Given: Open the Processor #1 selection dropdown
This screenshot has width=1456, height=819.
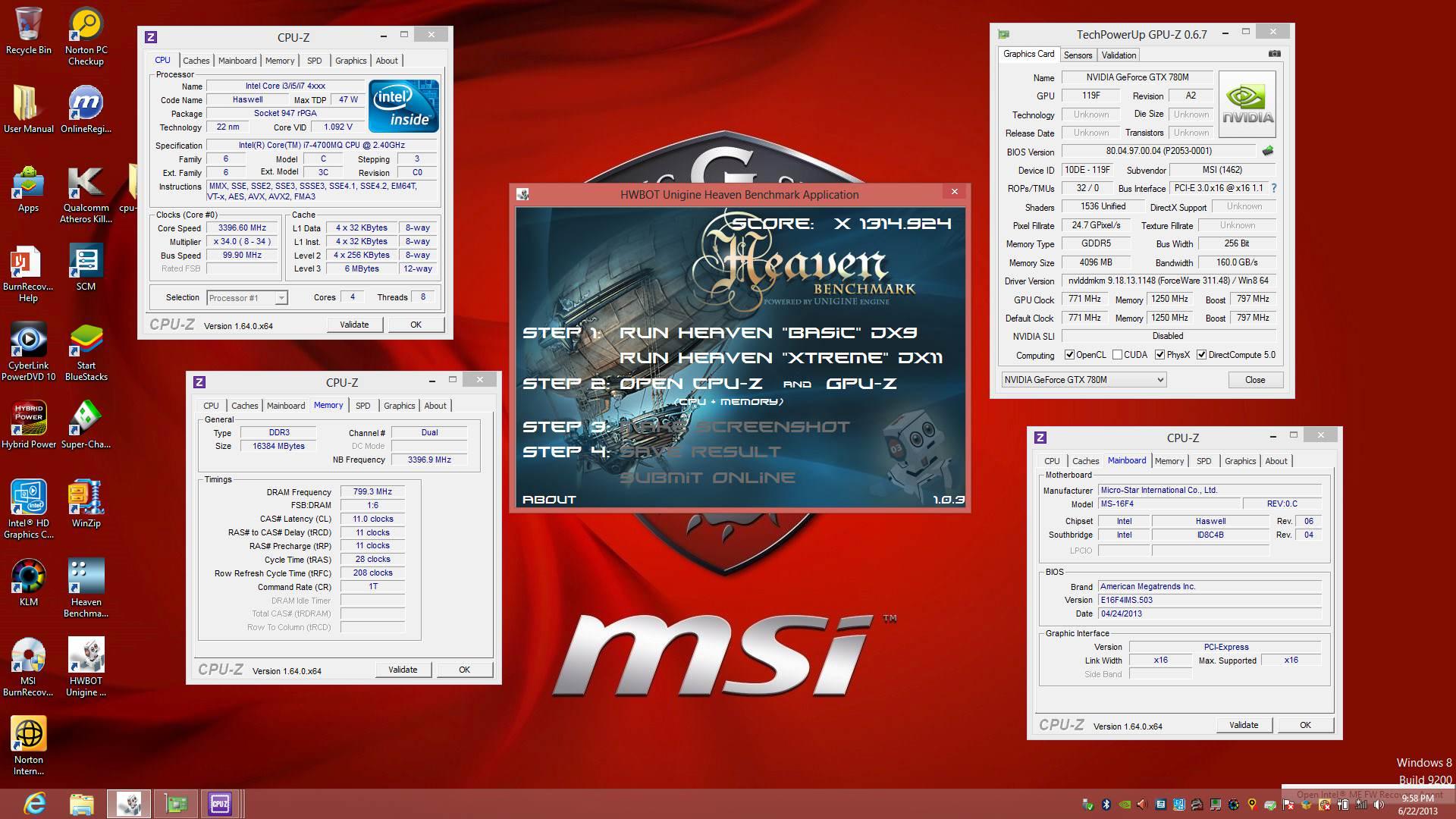Looking at the screenshot, I should [247, 298].
